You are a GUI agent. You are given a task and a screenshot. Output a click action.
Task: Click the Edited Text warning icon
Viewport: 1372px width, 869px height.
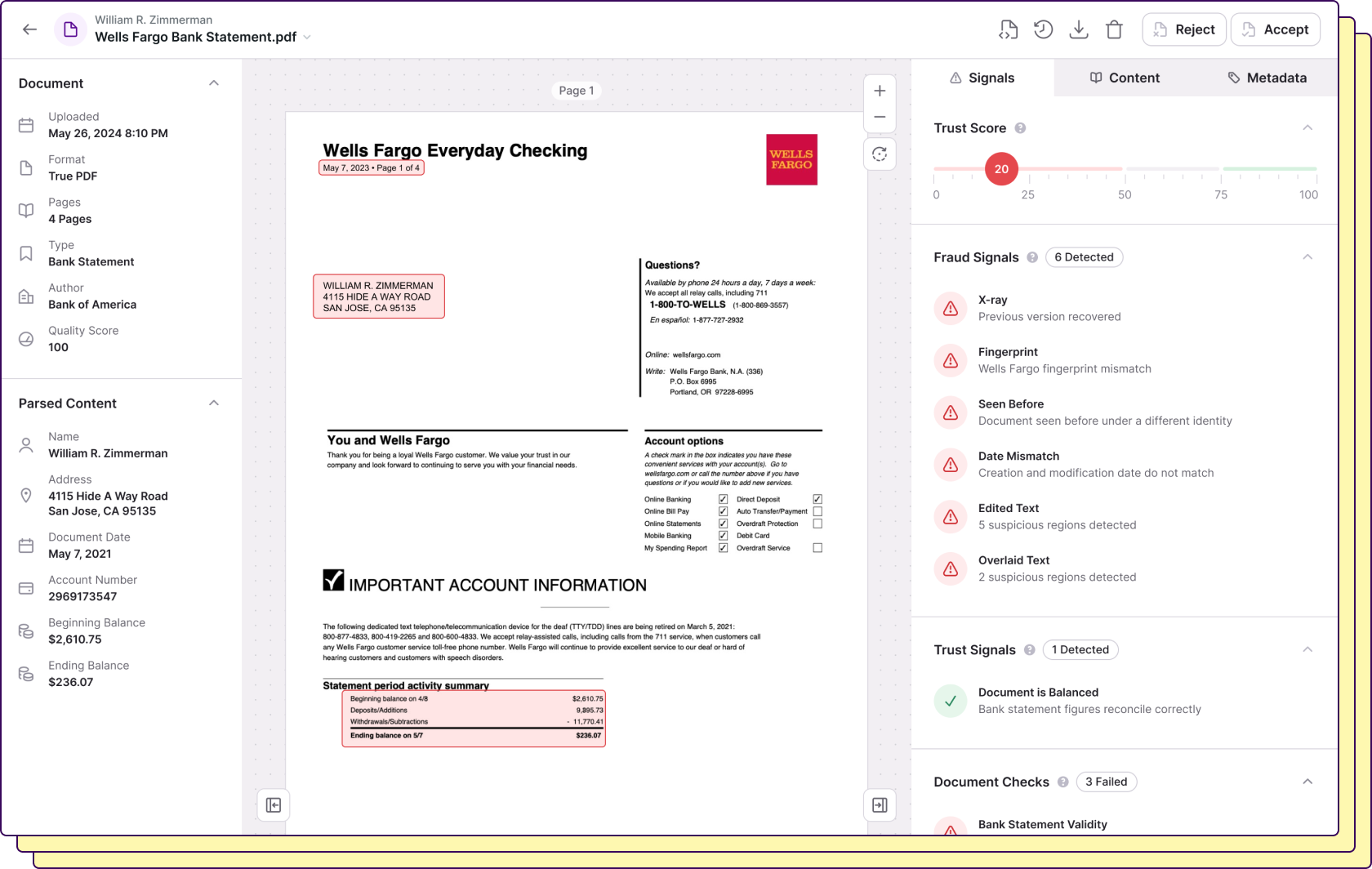[951, 516]
